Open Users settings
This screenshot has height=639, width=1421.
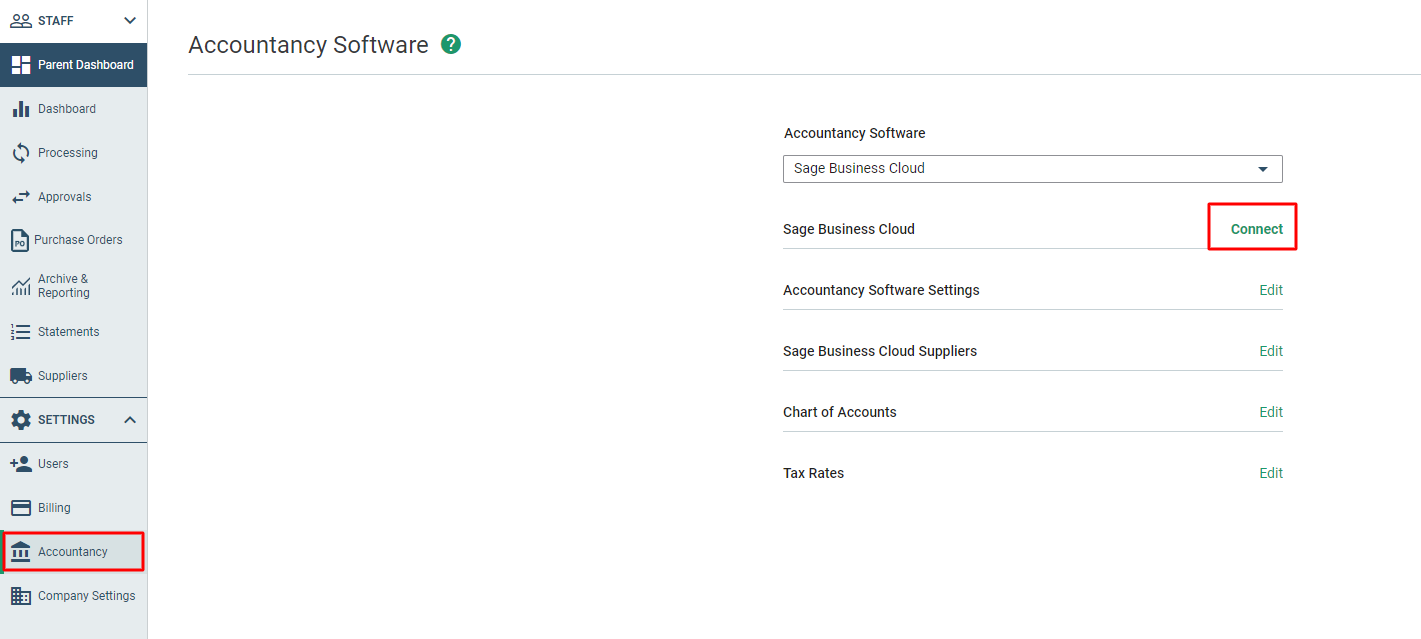[74, 464]
